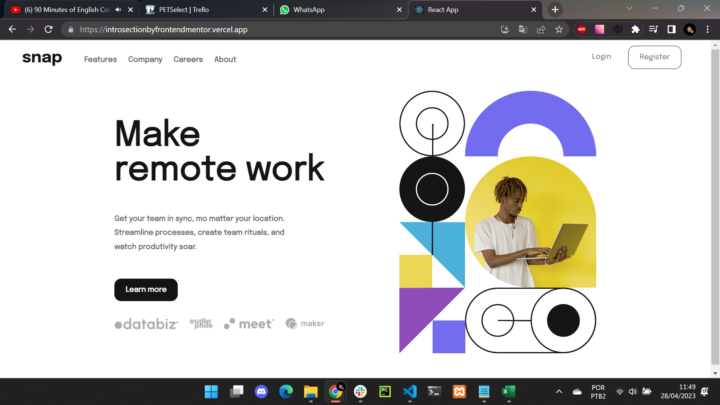Open Excel from the taskbar

click(x=508, y=392)
